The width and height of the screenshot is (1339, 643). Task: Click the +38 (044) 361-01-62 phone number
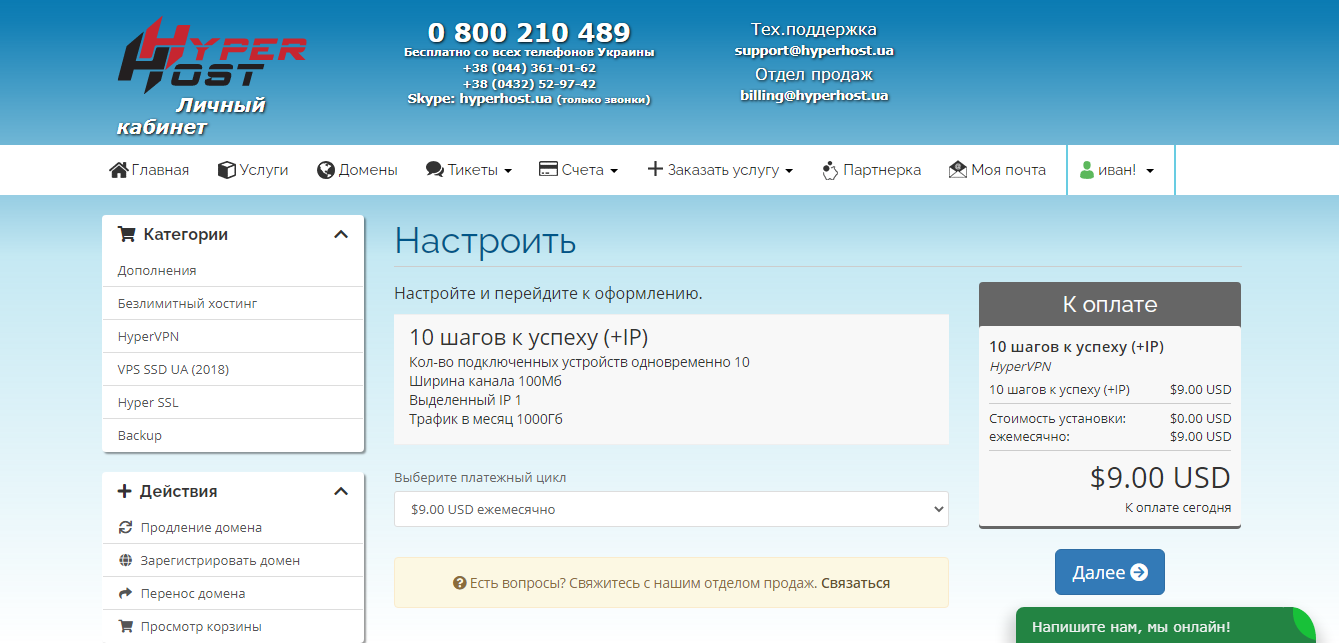(x=529, y=68)
